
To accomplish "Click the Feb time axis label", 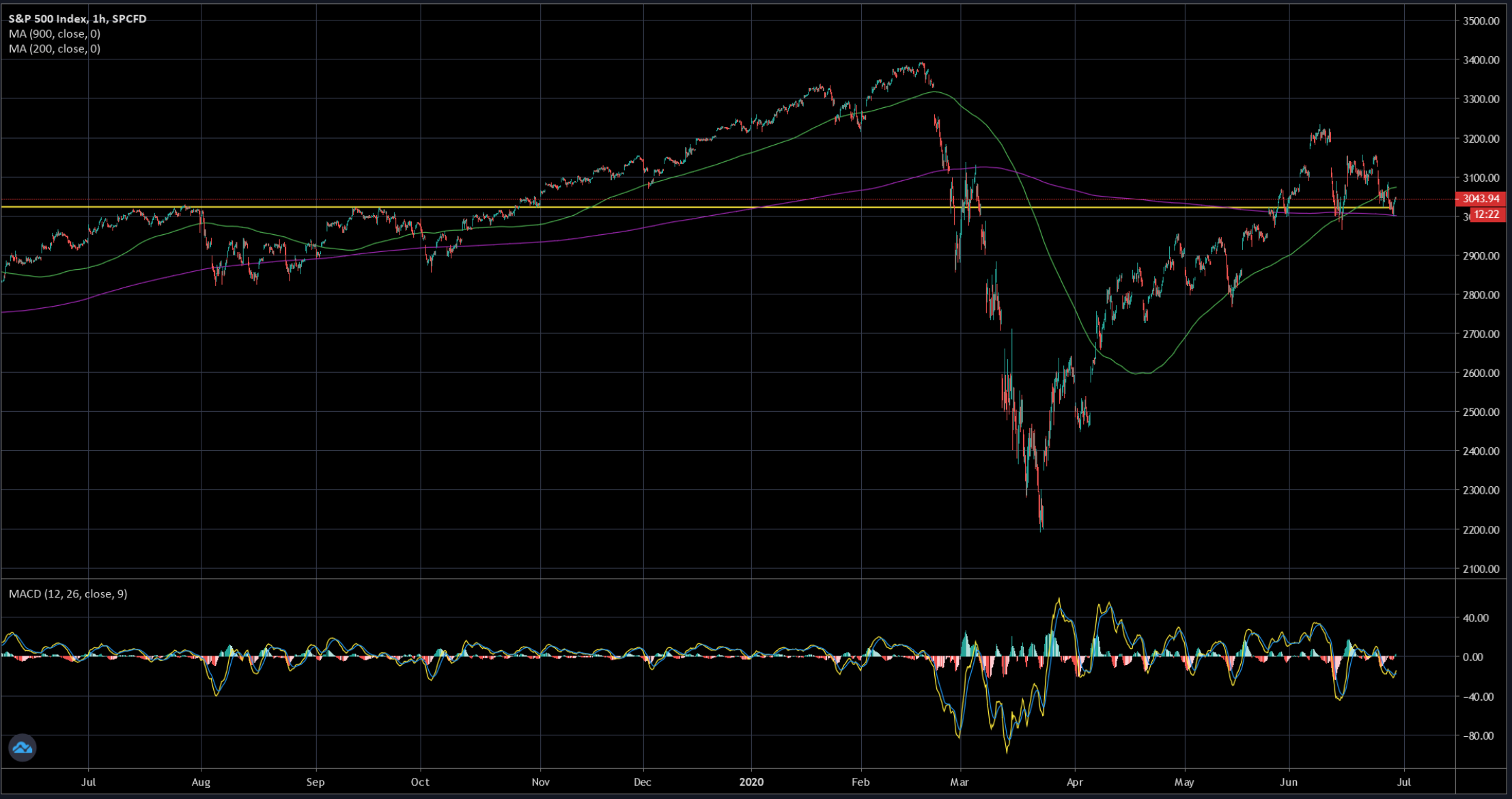I will click(x=860, y=782).
